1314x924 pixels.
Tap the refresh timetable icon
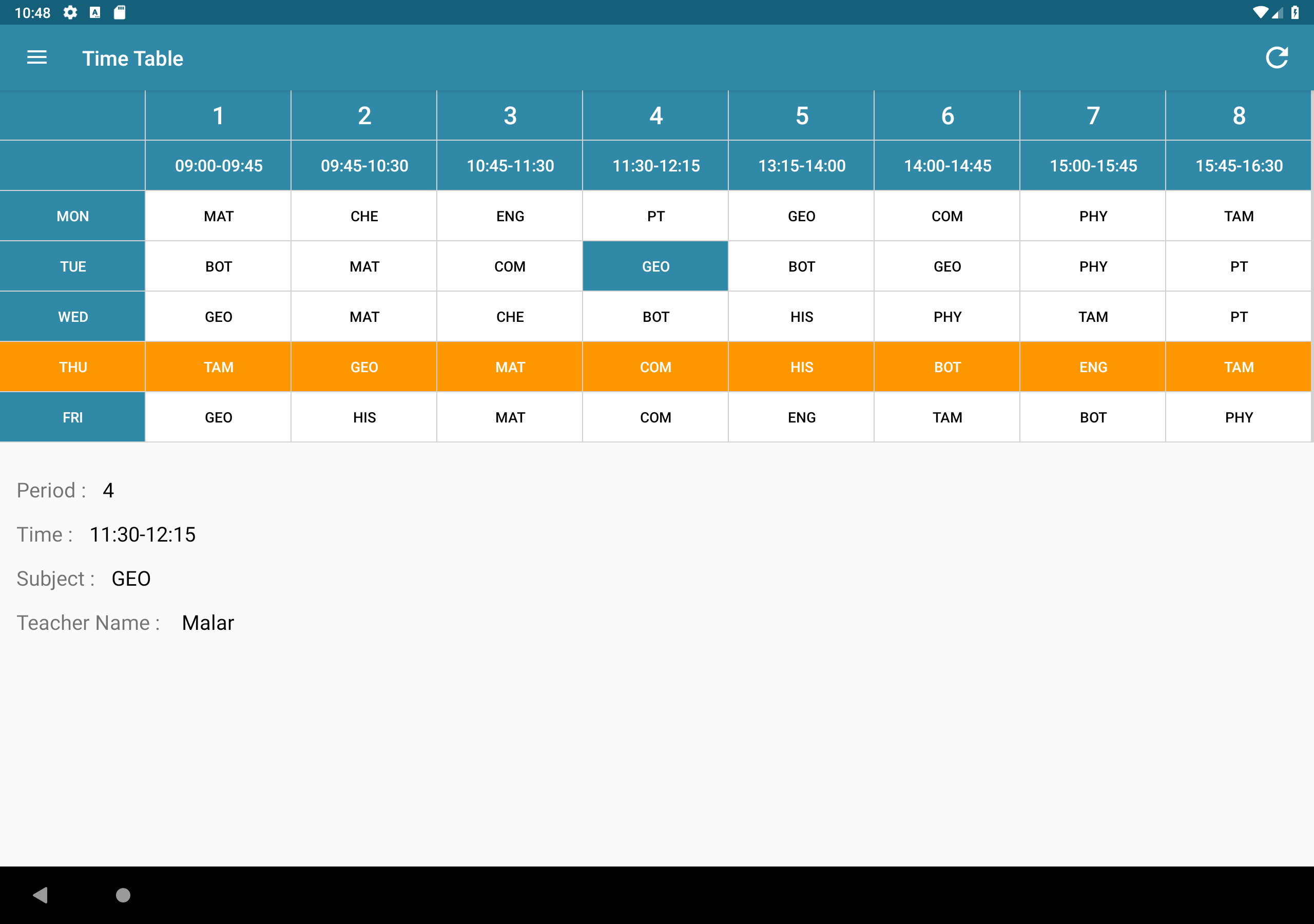(x=1276, y=58)
